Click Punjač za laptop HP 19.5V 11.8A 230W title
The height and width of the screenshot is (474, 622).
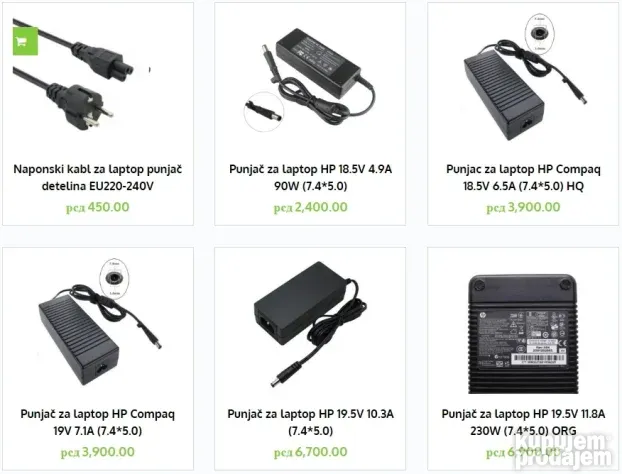523,422
